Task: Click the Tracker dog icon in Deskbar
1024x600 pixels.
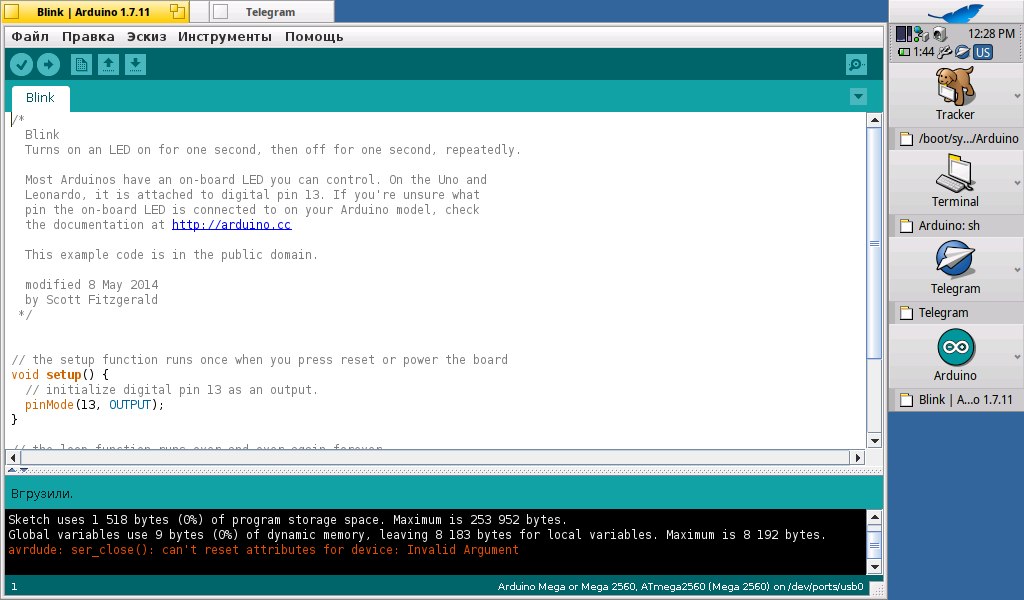Action: pos(955,86)
